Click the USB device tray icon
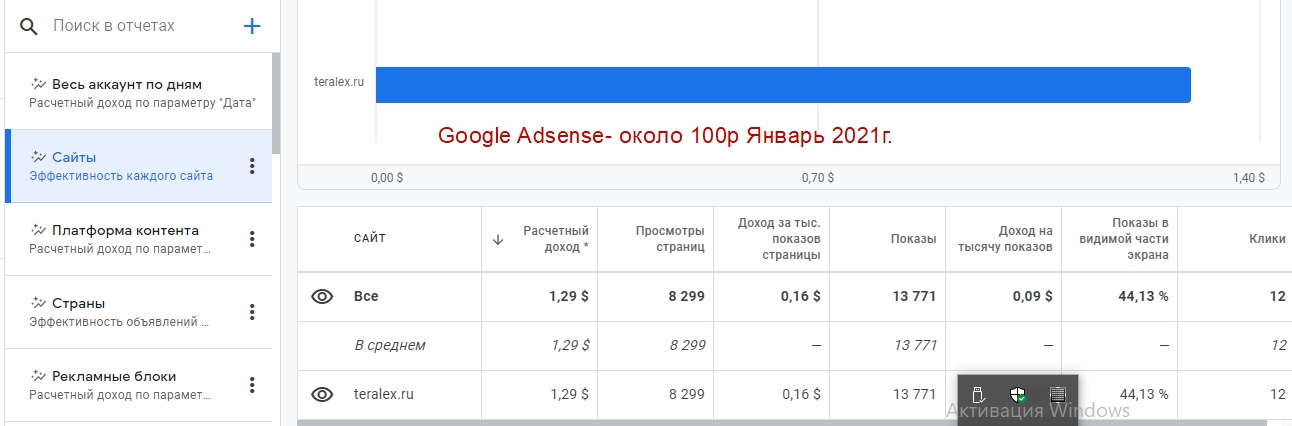The height and width of the screenshot is (426, 1292). [979, 394]
